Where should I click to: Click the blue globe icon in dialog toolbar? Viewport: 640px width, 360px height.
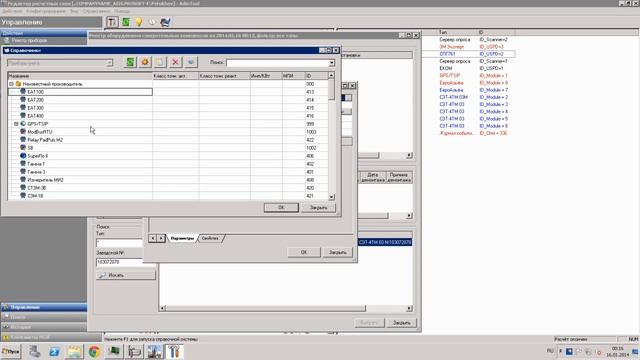pos(191,62)
